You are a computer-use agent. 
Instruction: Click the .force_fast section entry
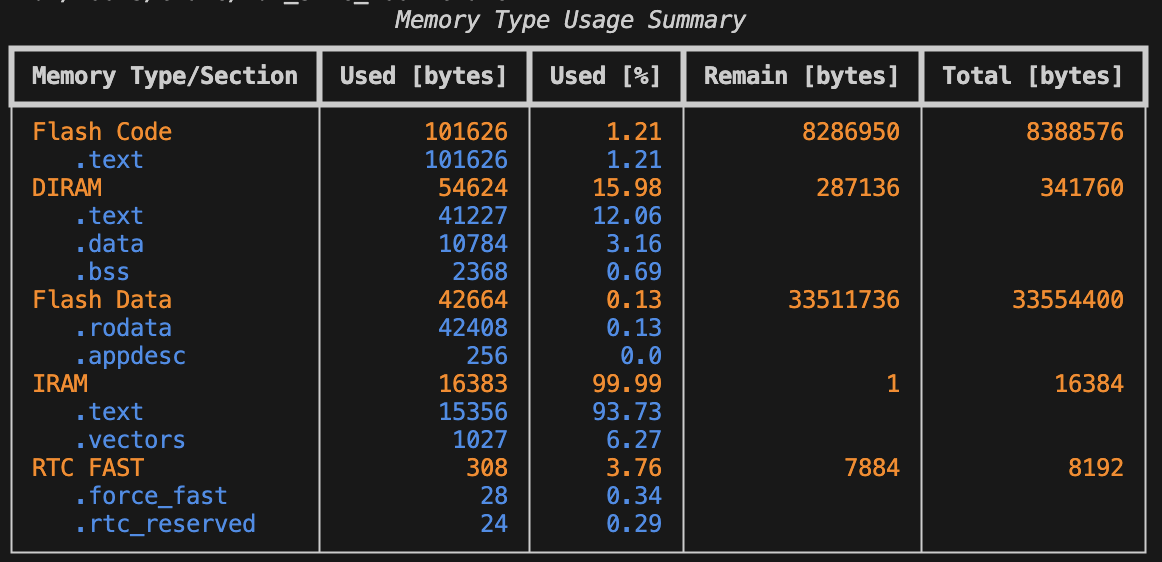point(151,496)
